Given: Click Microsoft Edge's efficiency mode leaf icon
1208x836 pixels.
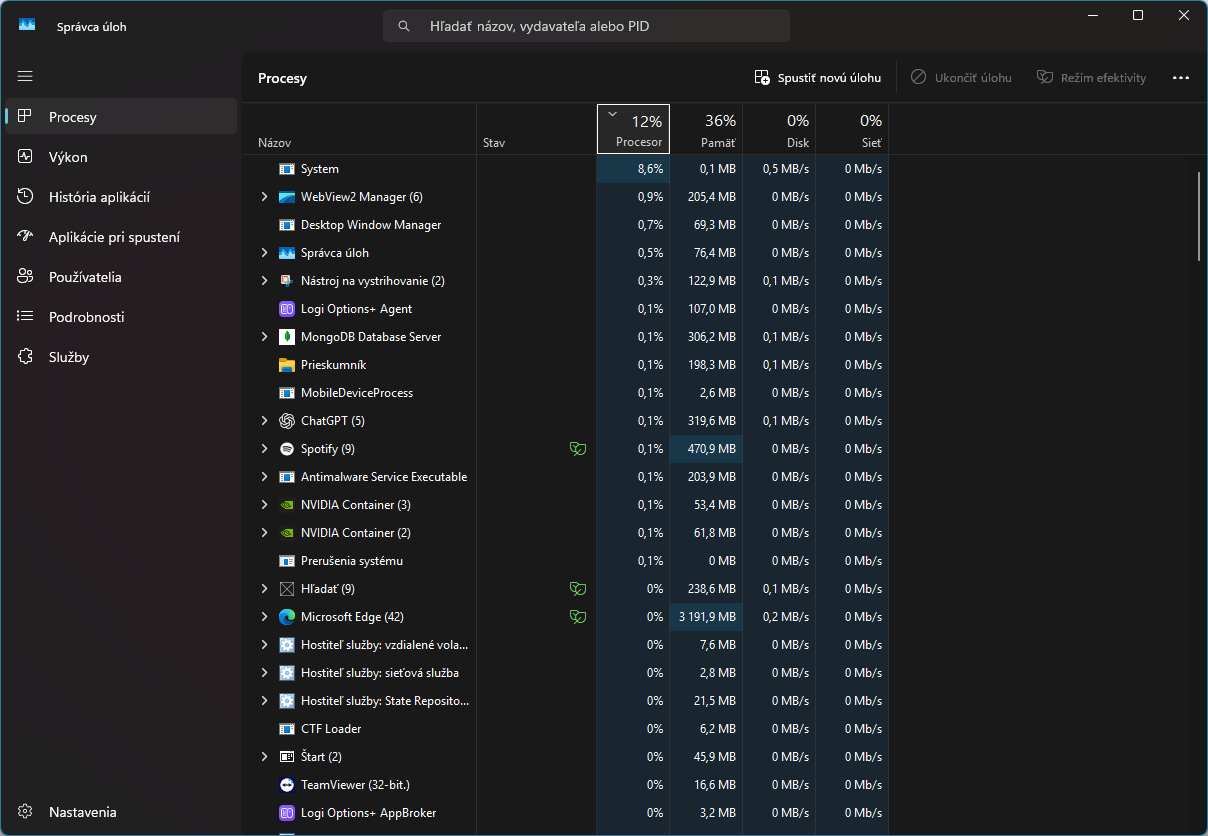Looking at the screenshot, I should pos(578,617).
